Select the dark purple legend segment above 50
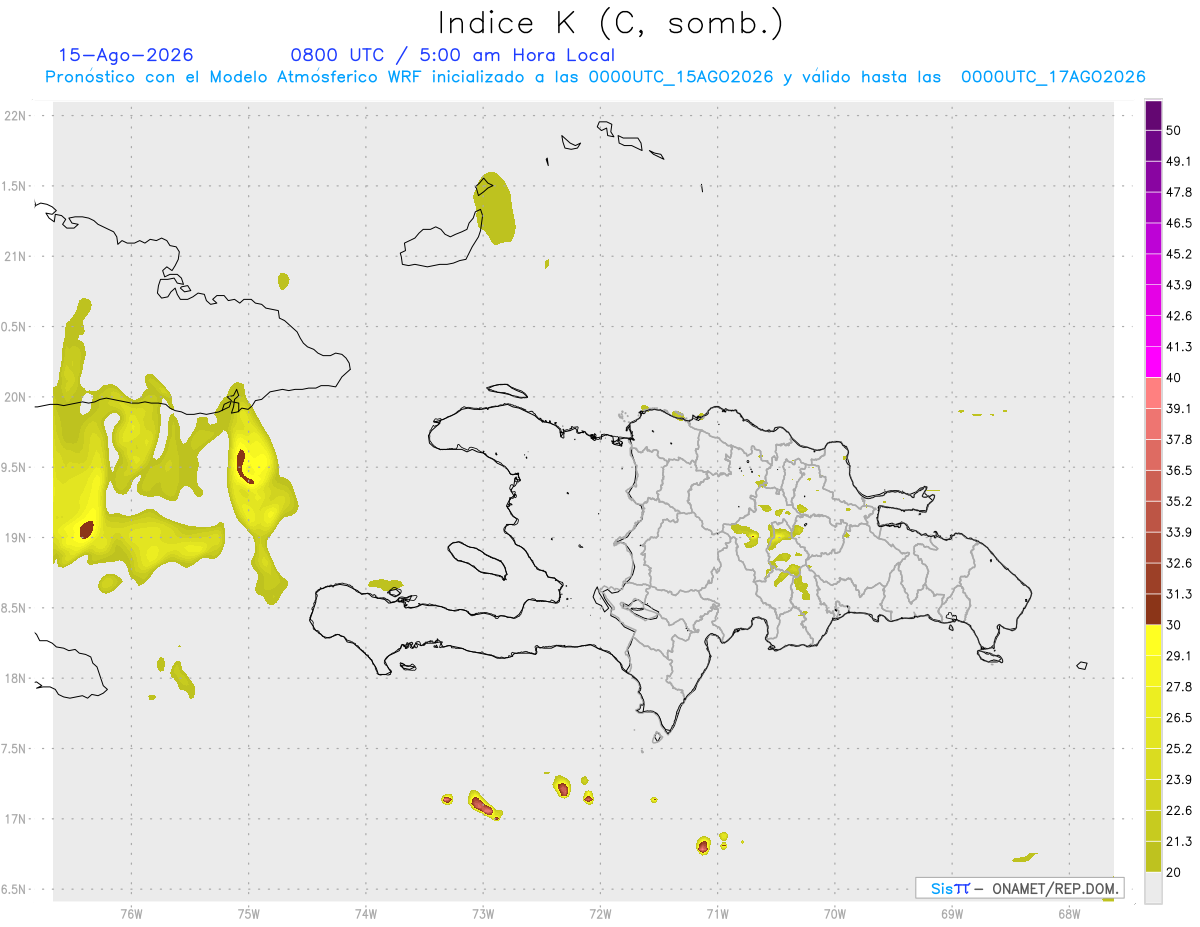This screenshot has width=1200, height=927. 1153,116
